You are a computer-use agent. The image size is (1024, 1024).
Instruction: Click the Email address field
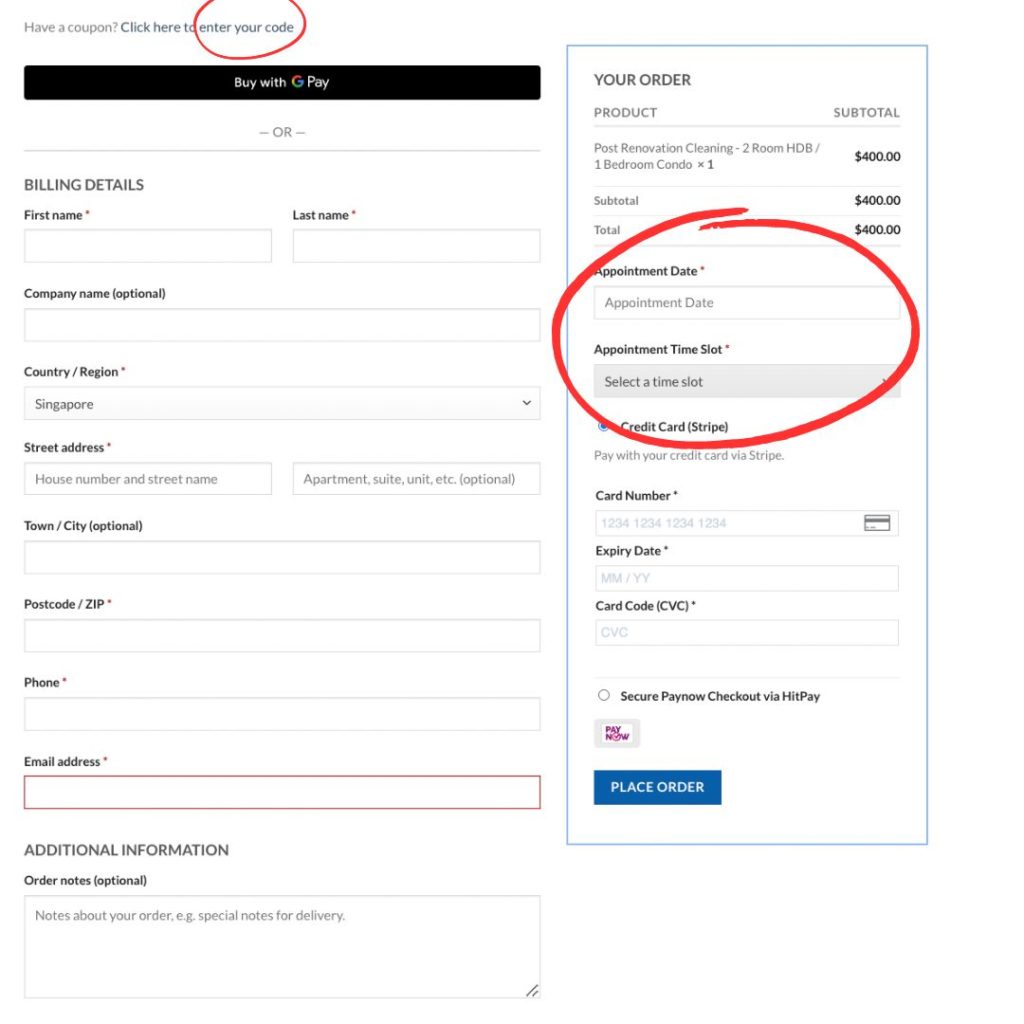pyautogui.click(x=282, y=792)
